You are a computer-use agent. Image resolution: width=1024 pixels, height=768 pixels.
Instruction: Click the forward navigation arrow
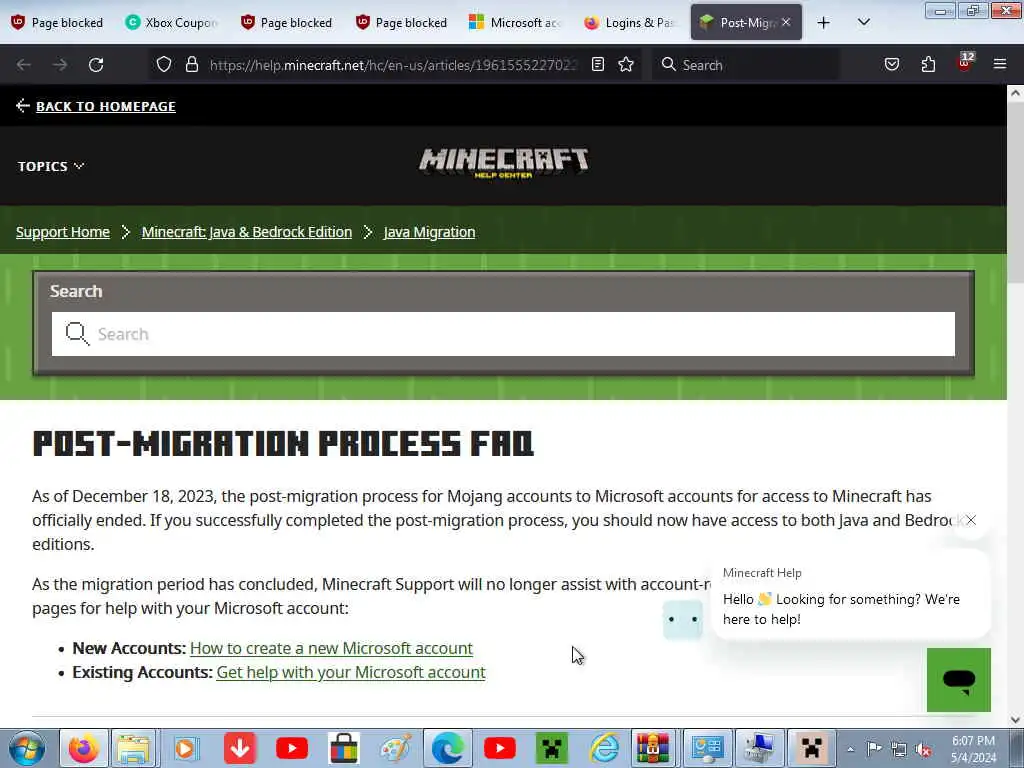[59, 65]
